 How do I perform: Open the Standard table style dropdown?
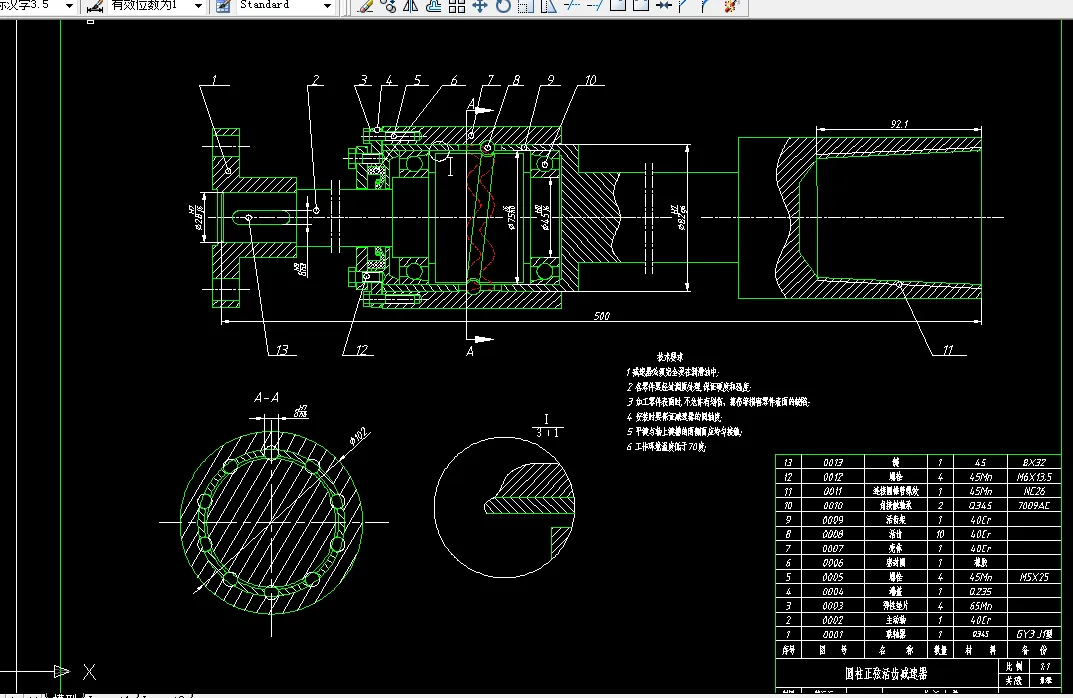(x=327, y=6)
